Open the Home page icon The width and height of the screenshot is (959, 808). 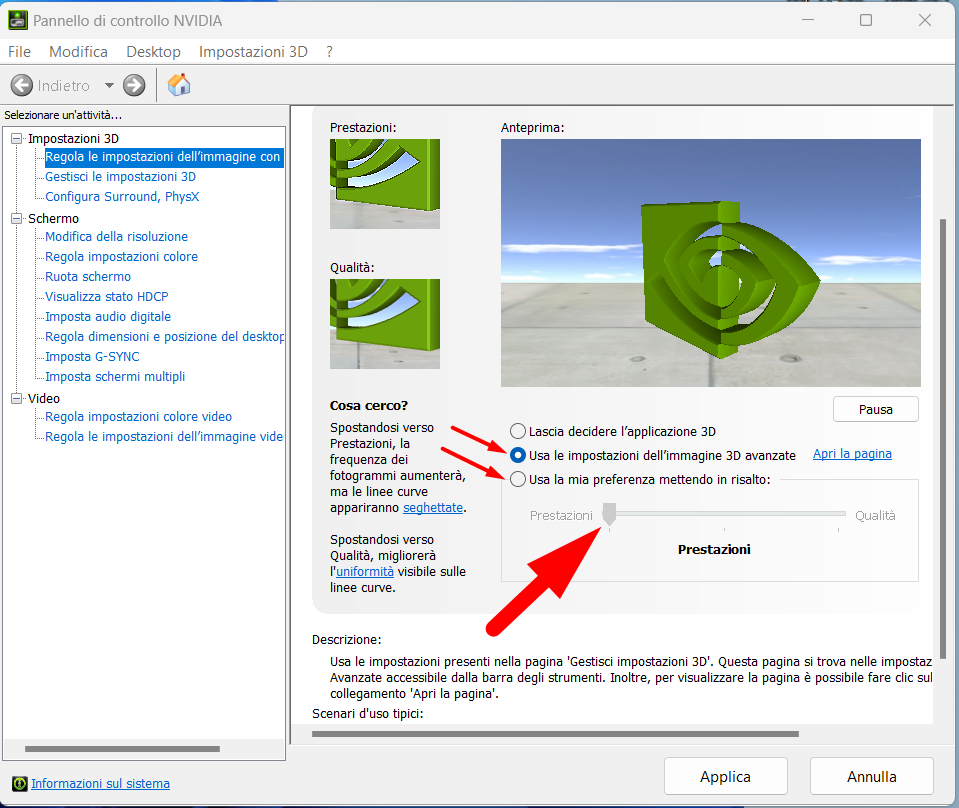179,84
